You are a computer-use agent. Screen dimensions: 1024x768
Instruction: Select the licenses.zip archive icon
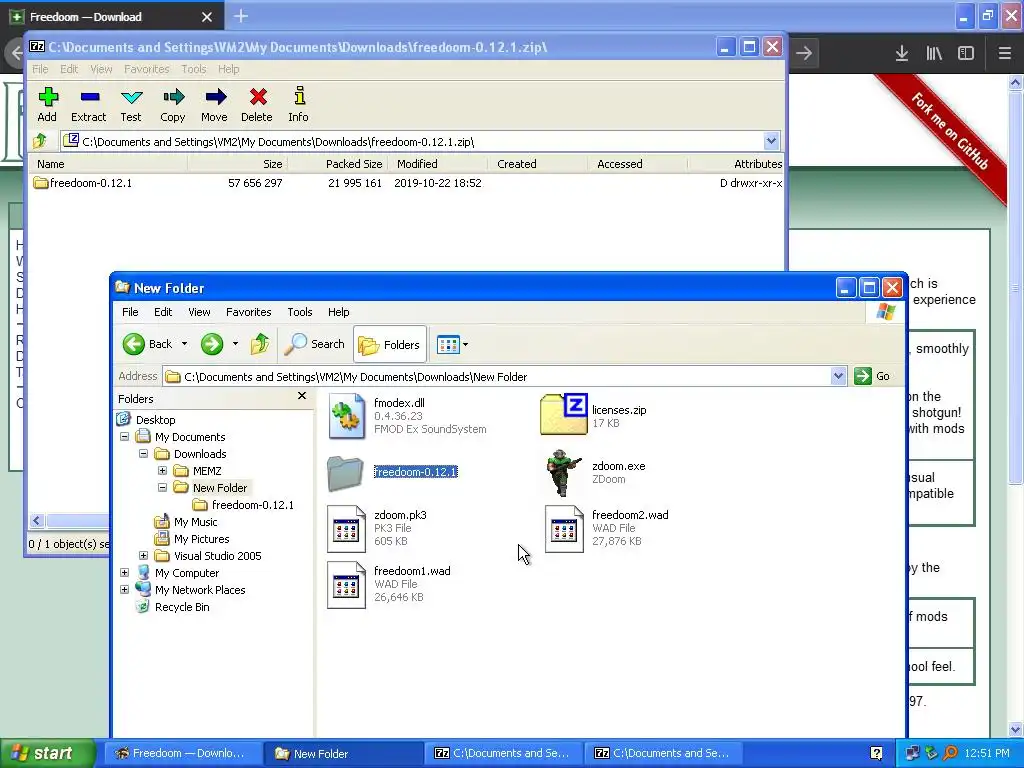[x=564, y=414]
